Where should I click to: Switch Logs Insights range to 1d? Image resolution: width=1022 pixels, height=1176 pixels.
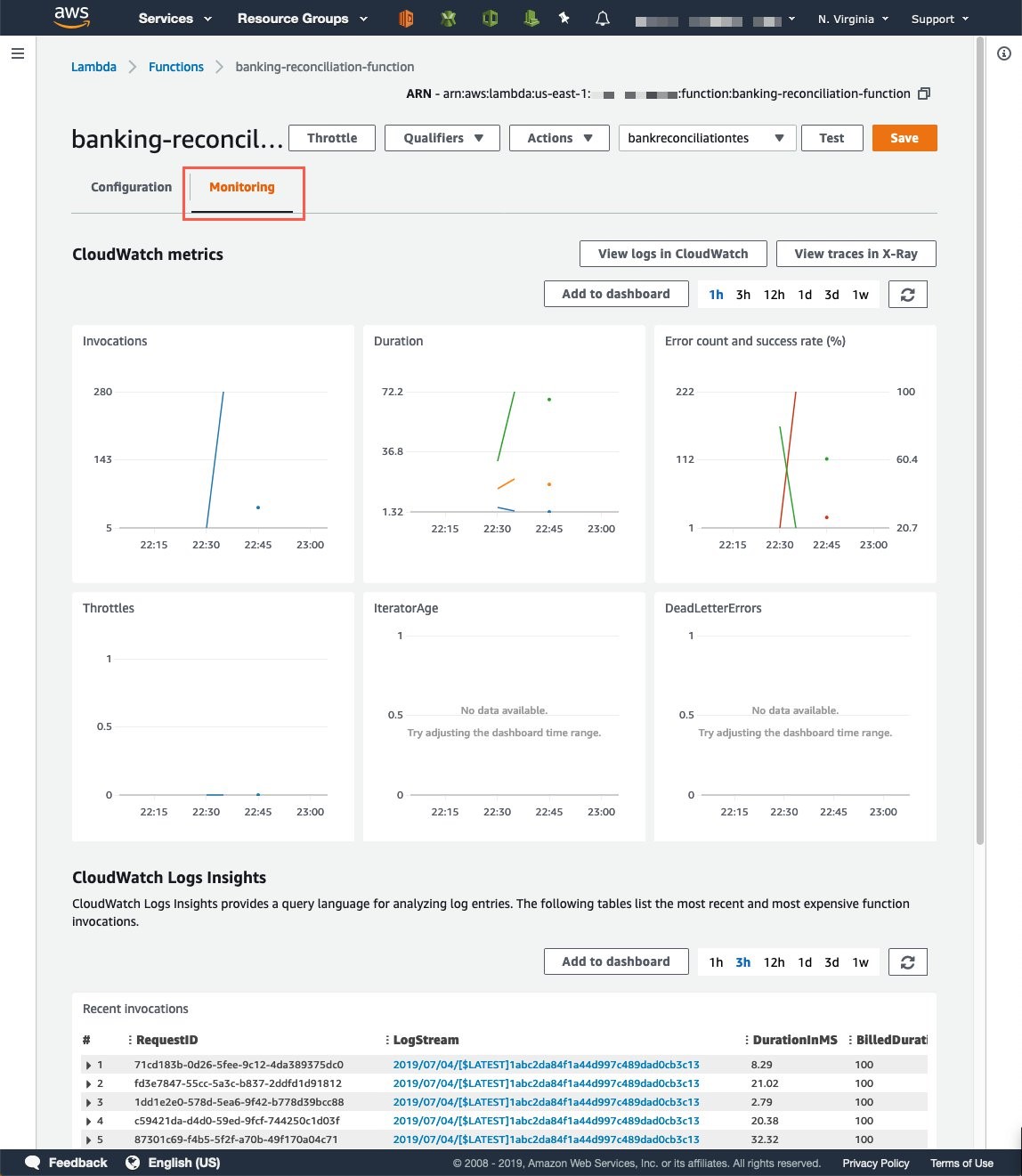(x=805, y=962)
